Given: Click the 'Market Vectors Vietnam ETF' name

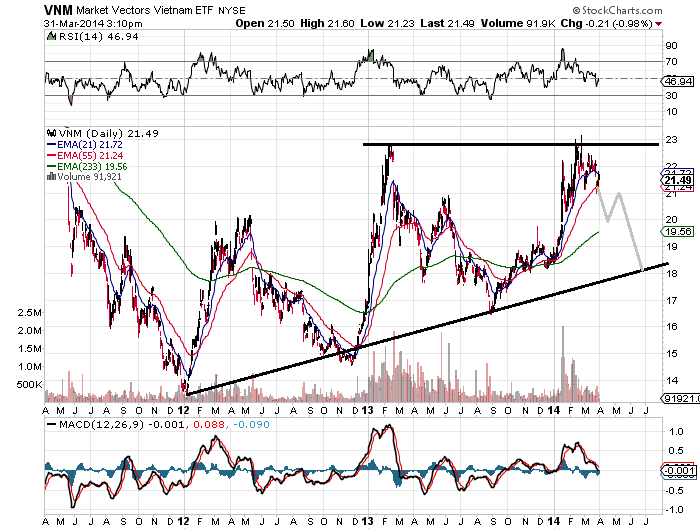Looking at the screenshot, I should tap(145, 10).
